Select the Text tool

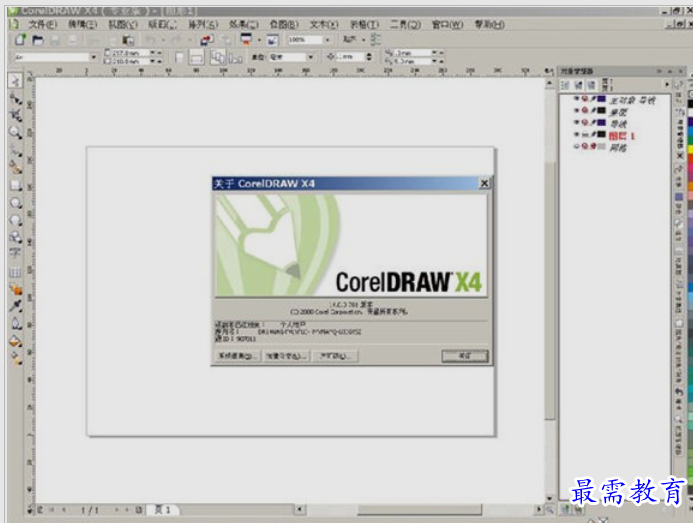pos(15,253)
